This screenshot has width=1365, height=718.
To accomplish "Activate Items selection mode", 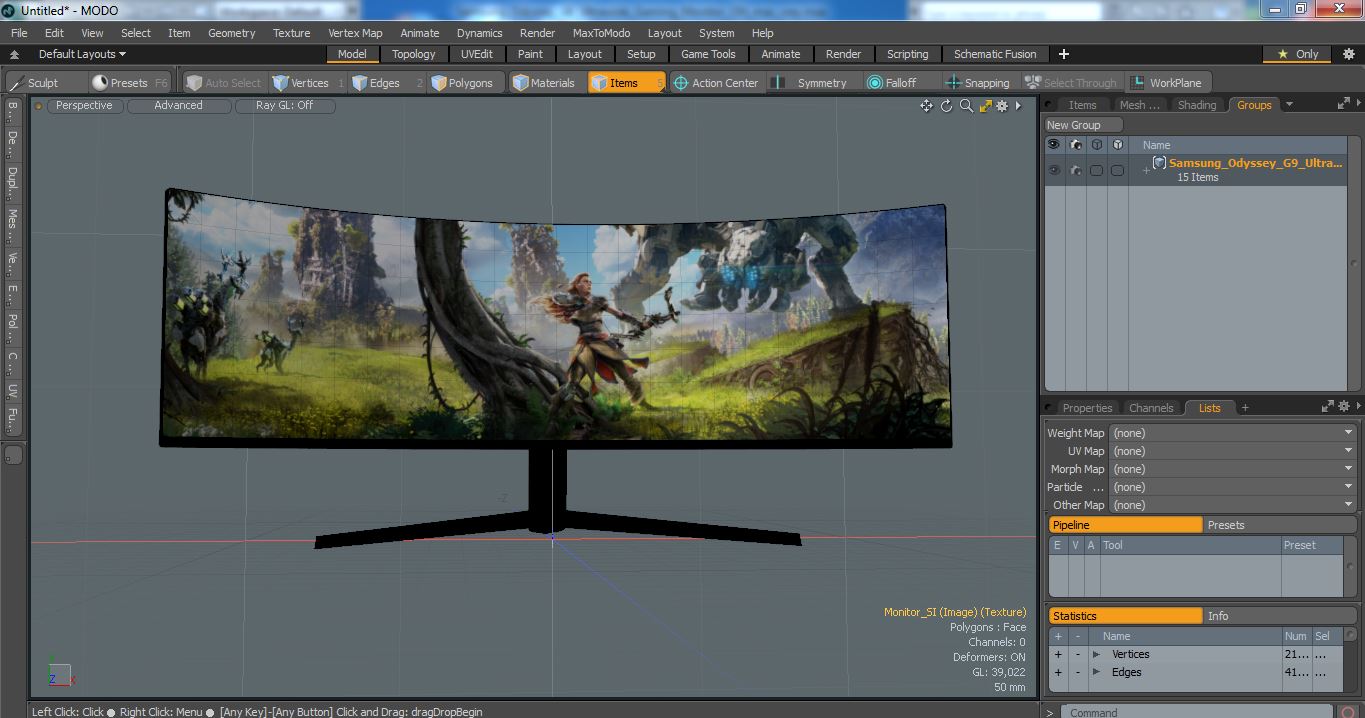I will pyautogui.click(x=626, y=83).
